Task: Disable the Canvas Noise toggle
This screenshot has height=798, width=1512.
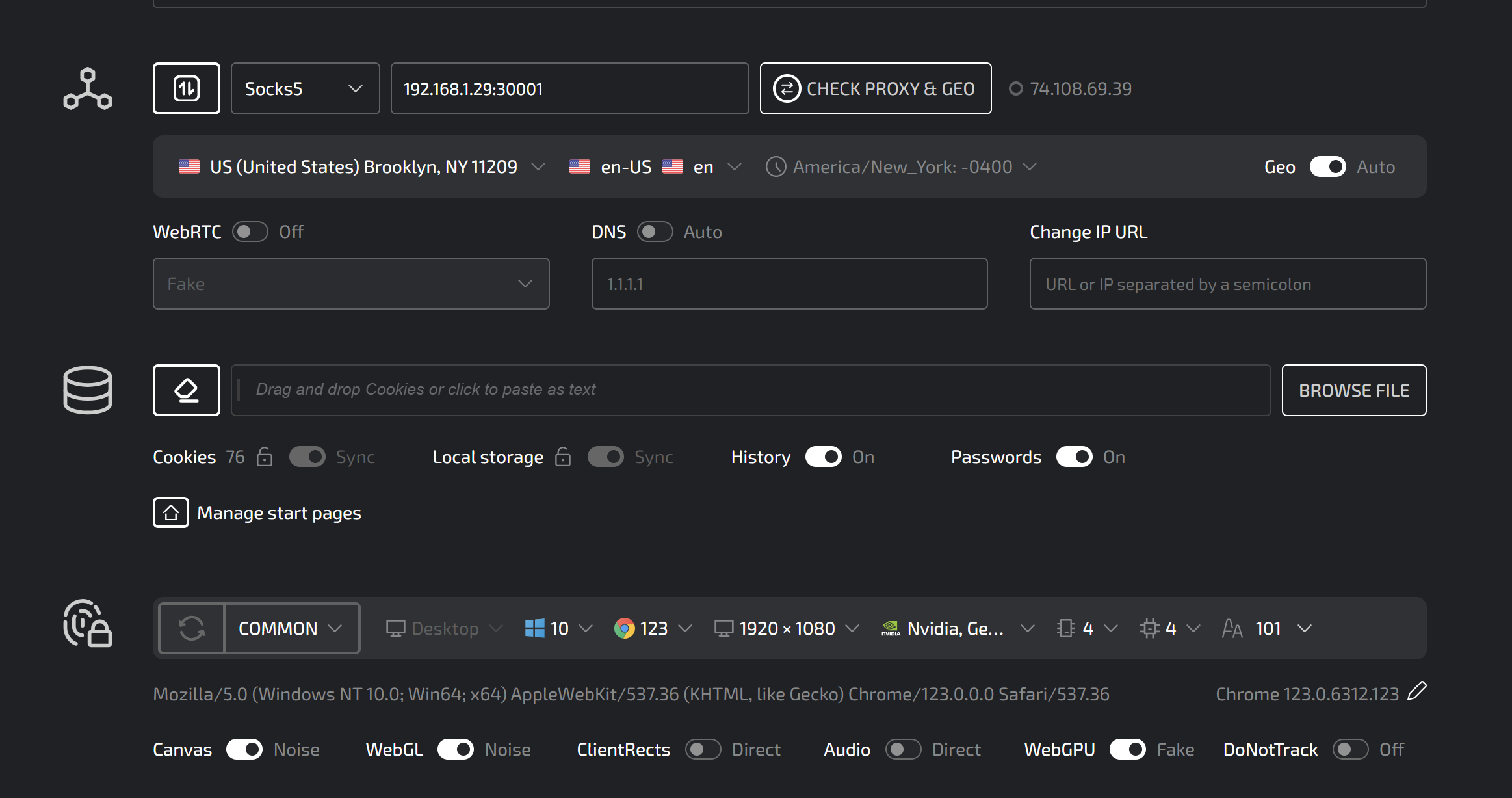Action: [x=244, y=749]
